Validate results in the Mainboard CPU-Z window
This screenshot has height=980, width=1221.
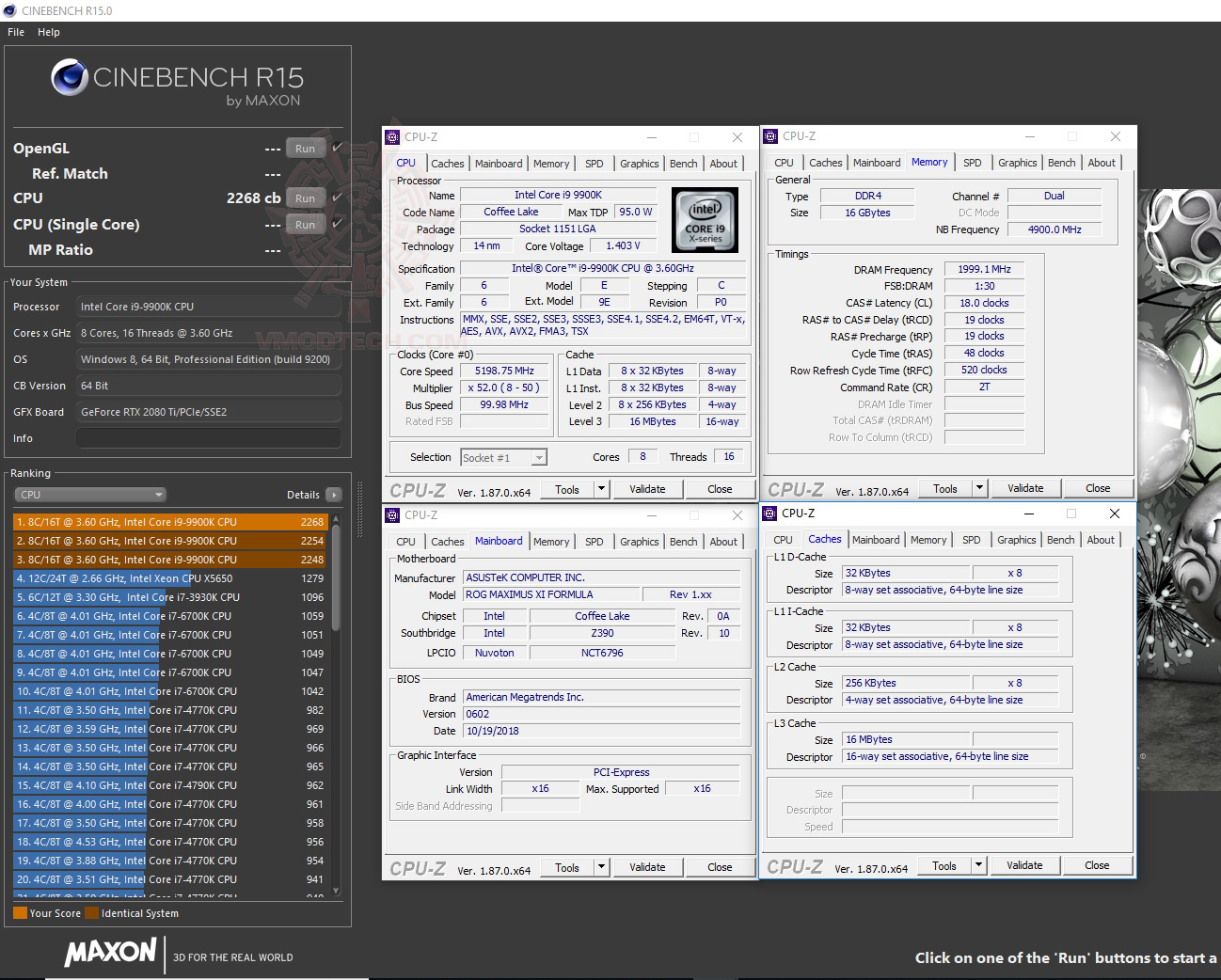pos(647,866)
